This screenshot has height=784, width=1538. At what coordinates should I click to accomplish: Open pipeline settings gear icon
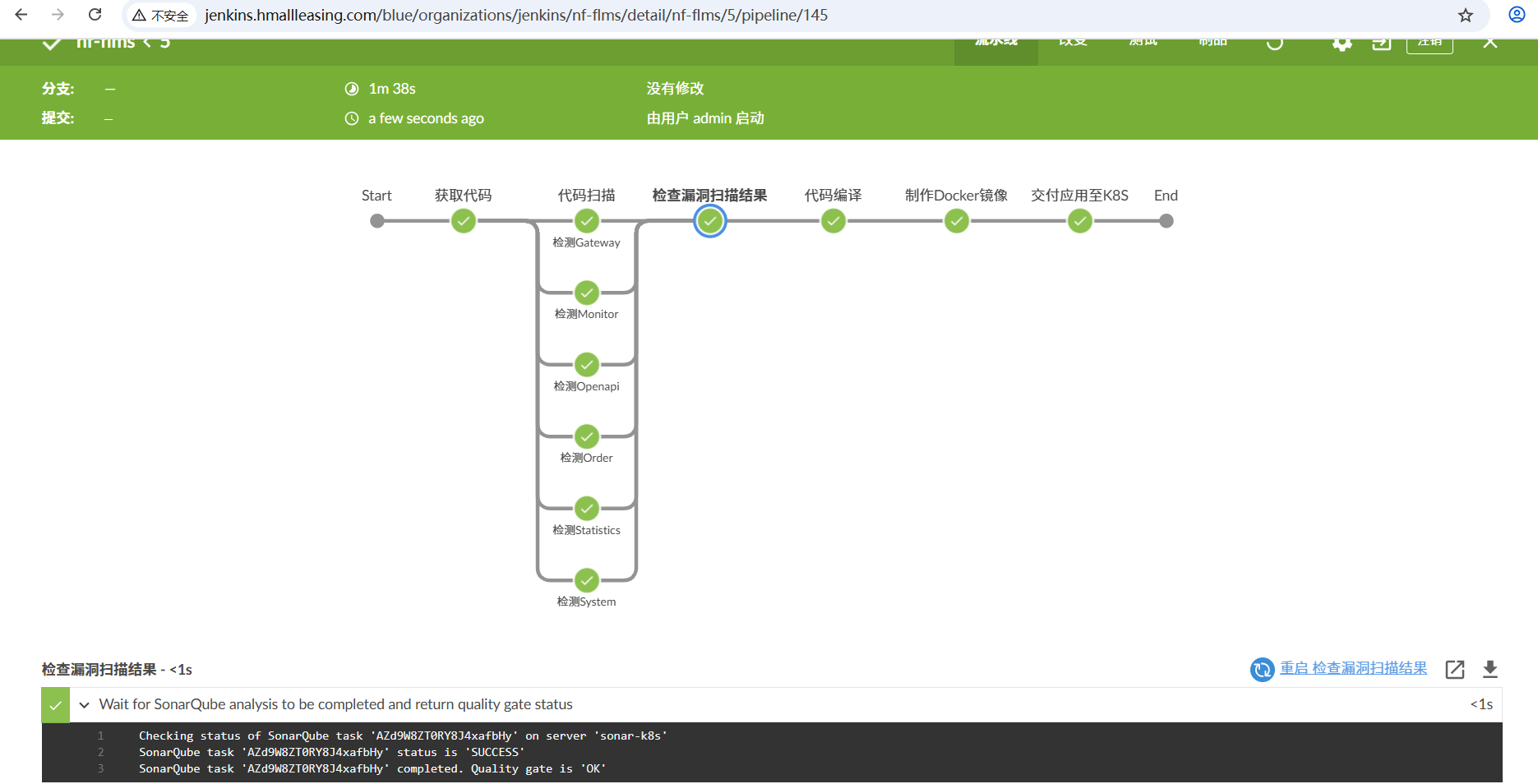pos(1342,44)
